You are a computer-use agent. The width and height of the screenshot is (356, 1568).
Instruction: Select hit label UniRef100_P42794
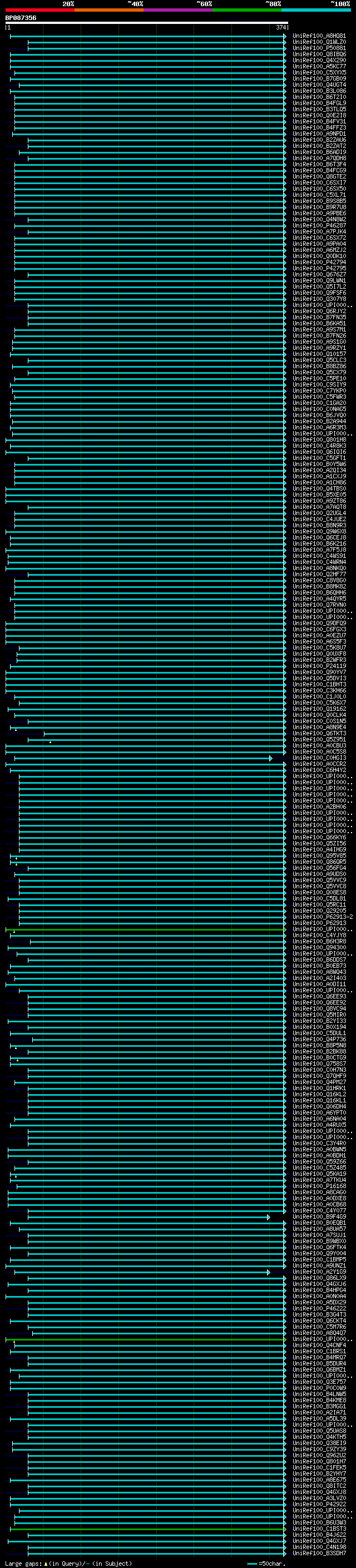[x=319, y=263]
